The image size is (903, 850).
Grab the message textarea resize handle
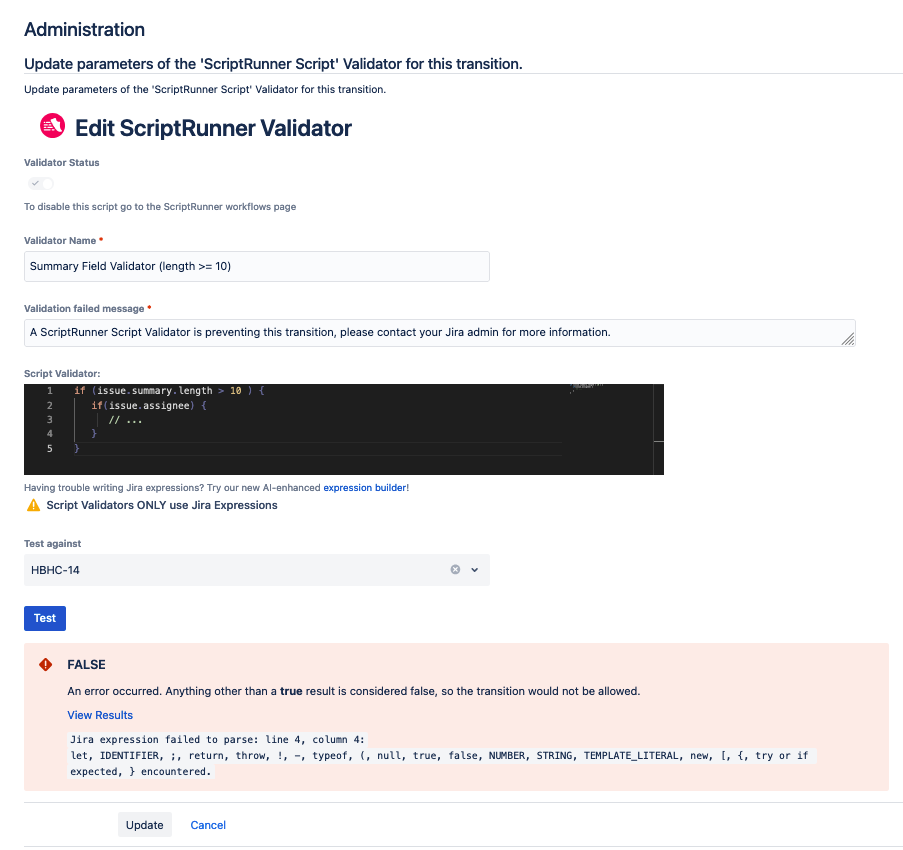coord(848,339)
